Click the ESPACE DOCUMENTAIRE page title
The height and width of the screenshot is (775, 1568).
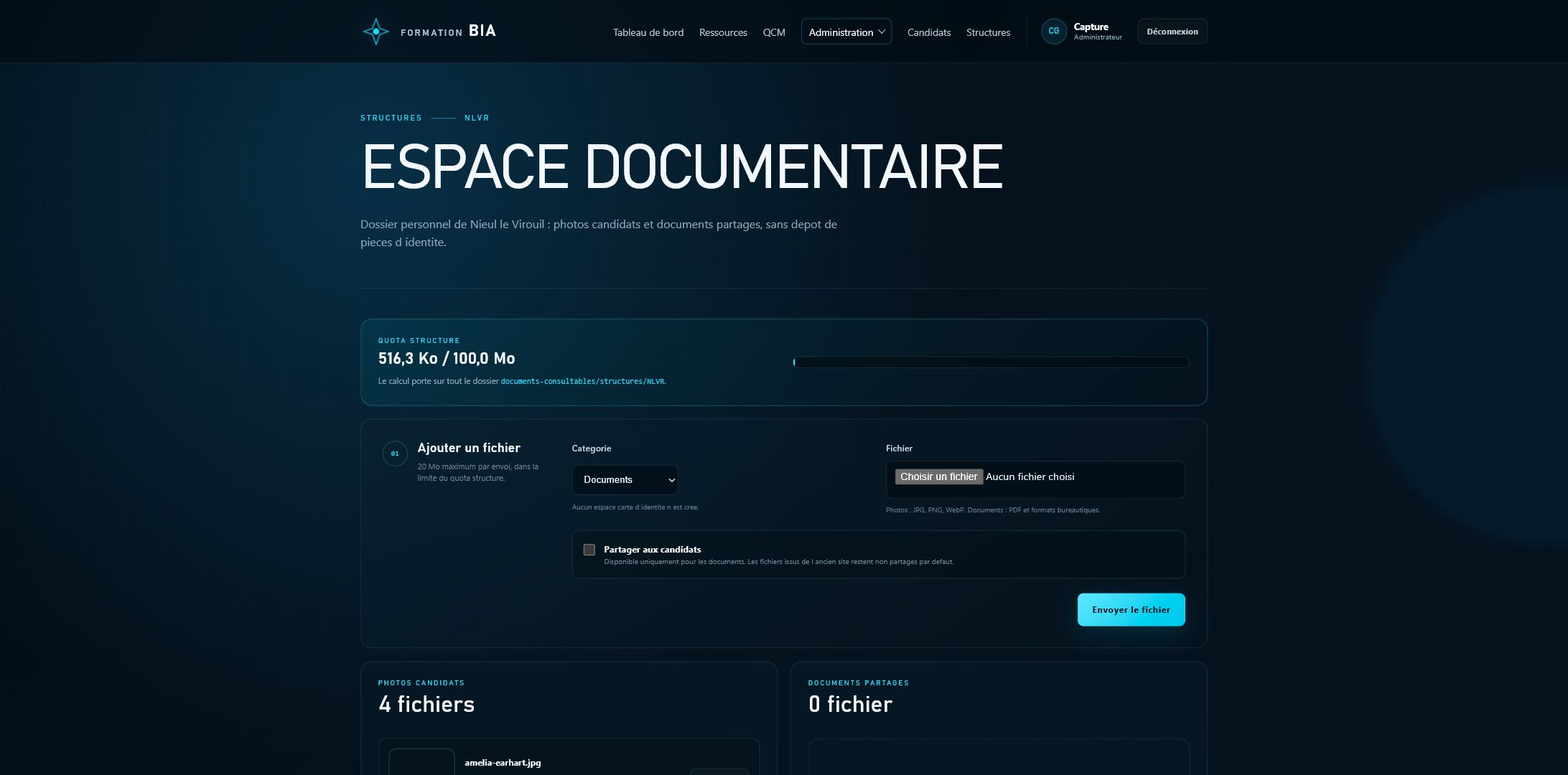coord(682,166)
